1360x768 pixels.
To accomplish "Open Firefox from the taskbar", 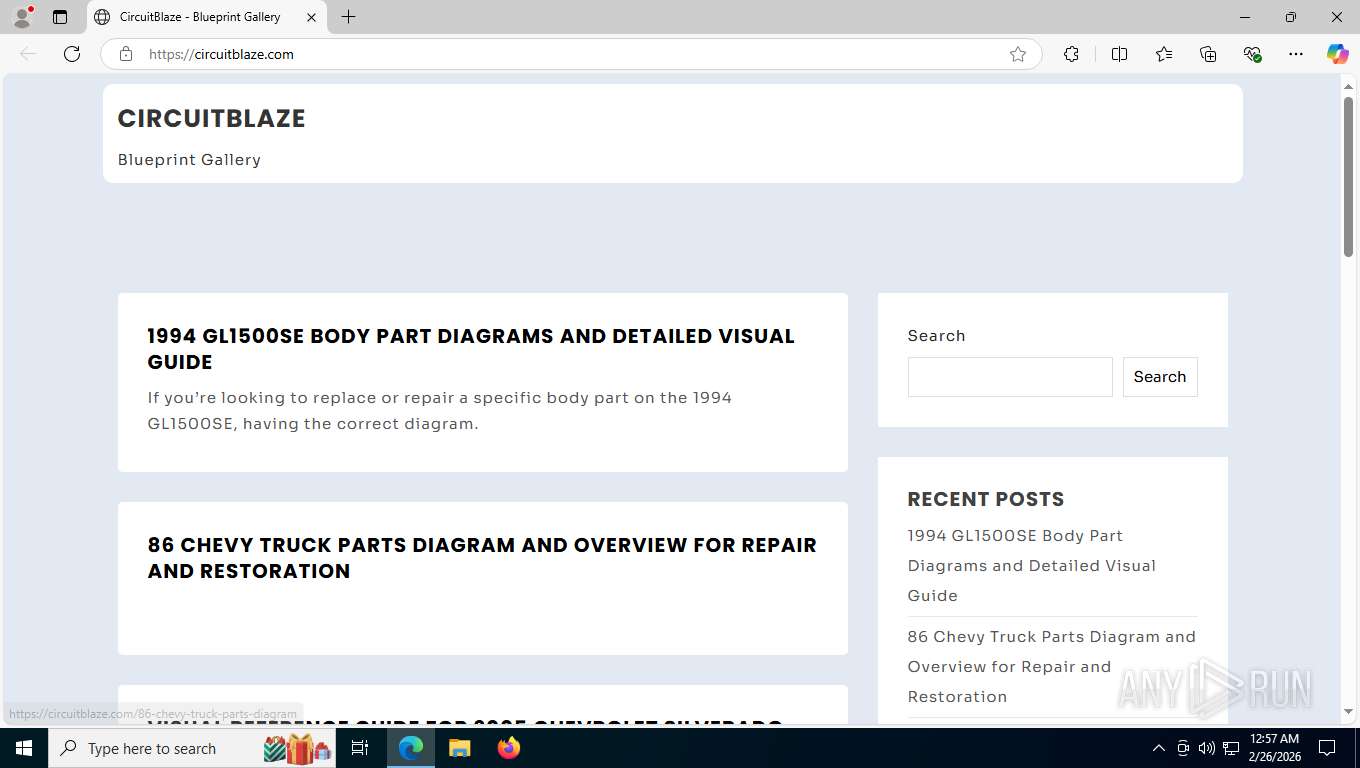I will pyautogui.click(x=509, y=748).
